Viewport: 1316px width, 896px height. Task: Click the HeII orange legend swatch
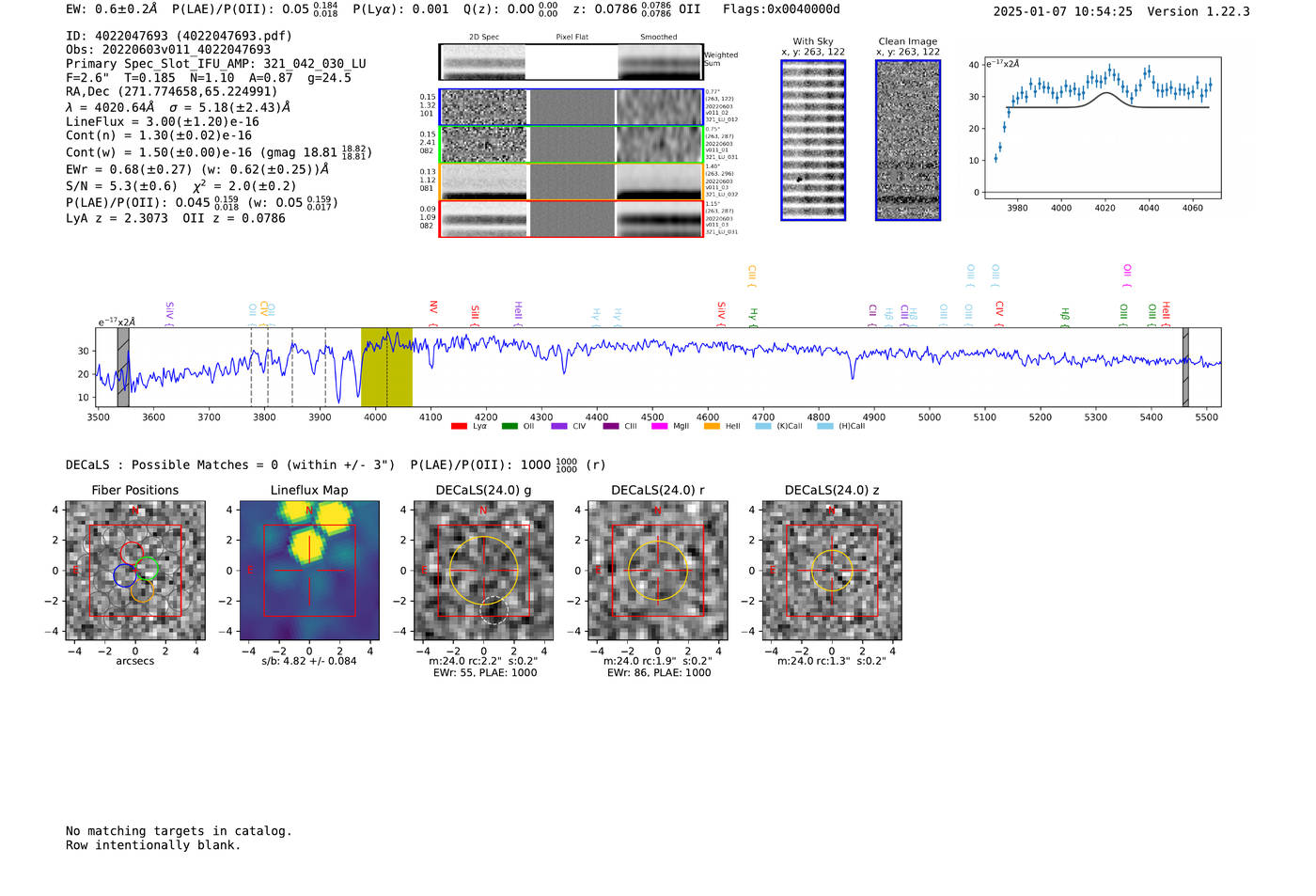tap(712, 426)
